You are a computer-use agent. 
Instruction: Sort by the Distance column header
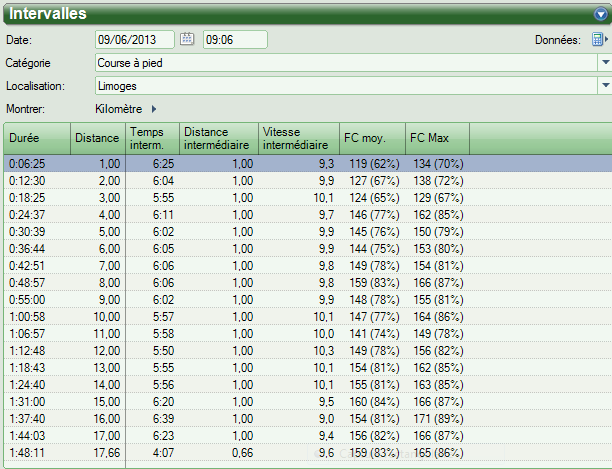point(98,138)
